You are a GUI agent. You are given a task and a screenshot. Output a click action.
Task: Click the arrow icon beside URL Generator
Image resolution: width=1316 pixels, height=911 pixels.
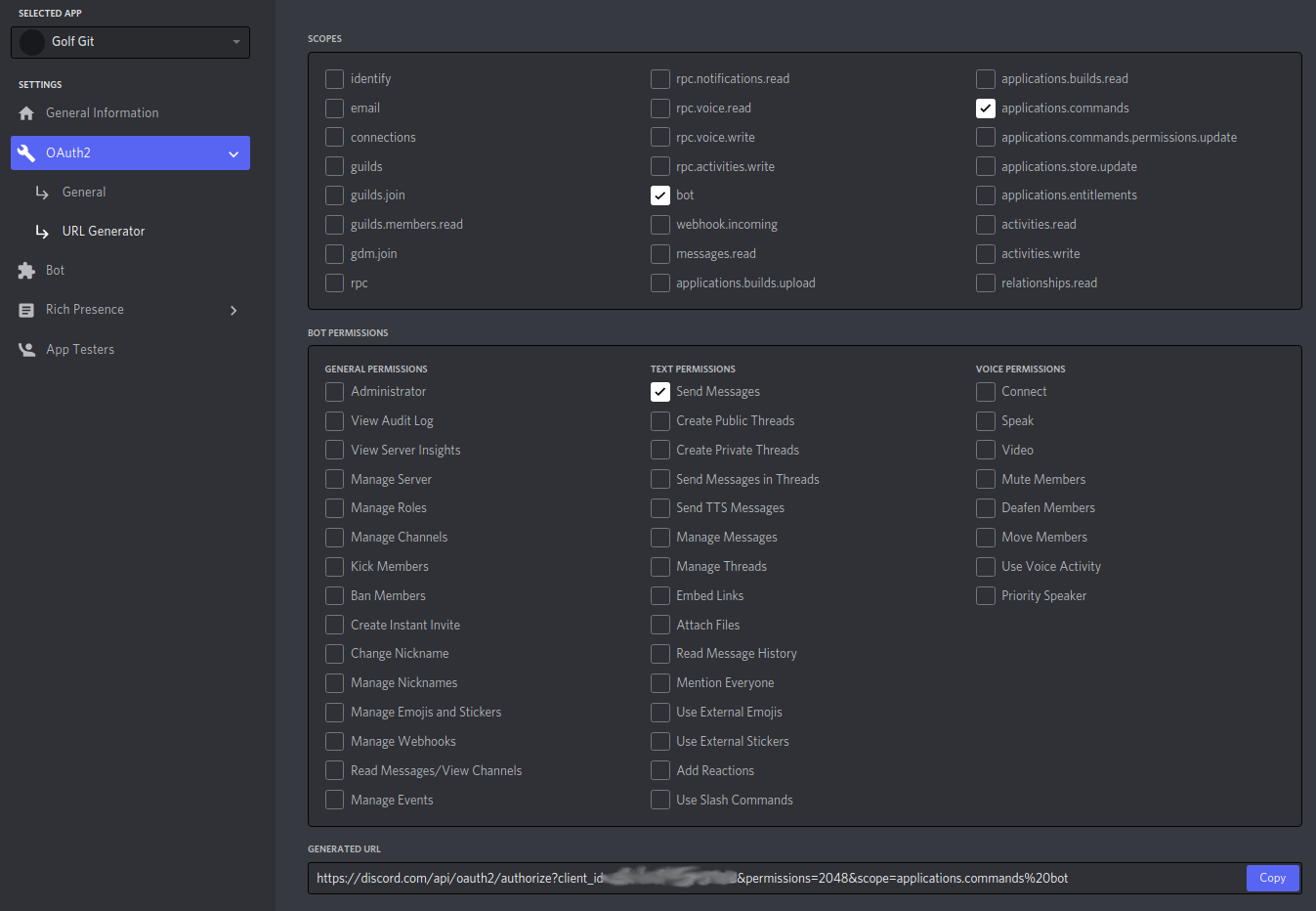coord(42,232)
